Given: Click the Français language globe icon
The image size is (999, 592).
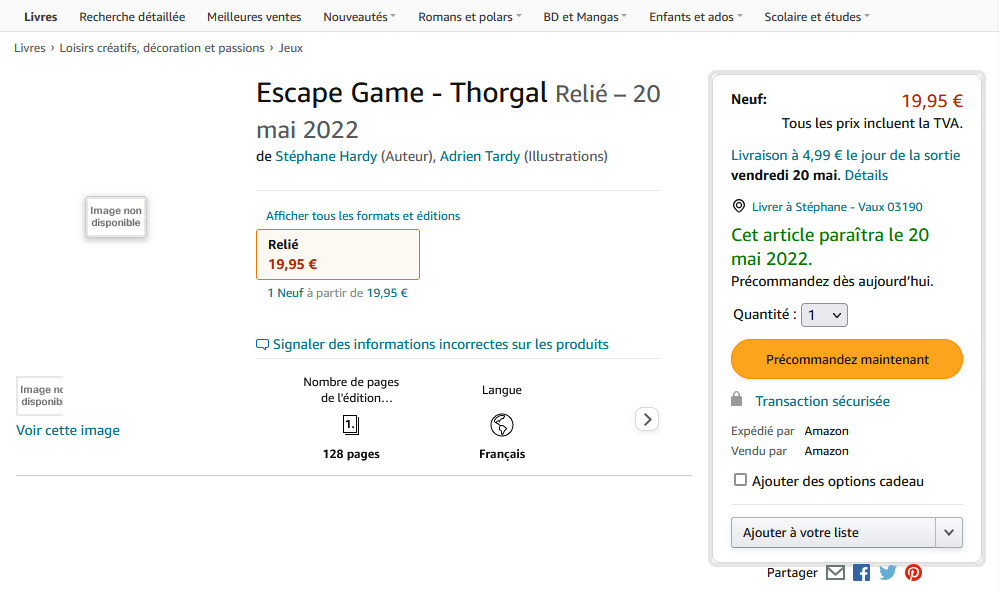Looking at the screenshot, I should pos(502,425).
